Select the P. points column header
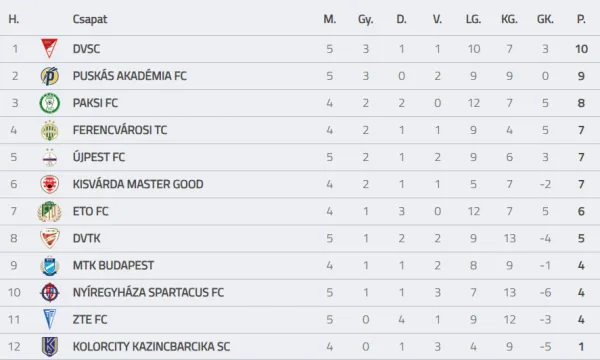Screen dimensions: 600x360 [x=581, y=19]
